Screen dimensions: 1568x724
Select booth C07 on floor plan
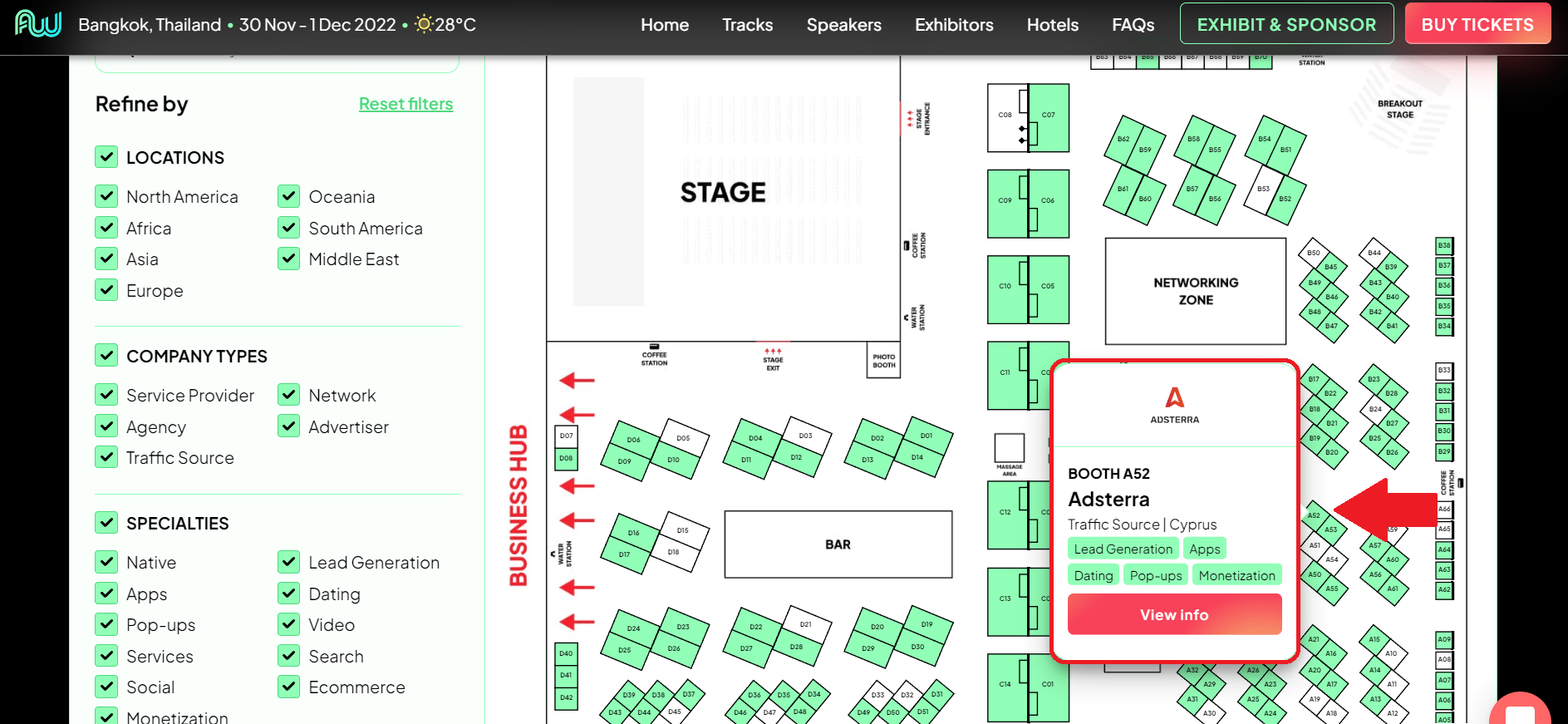[x=1049, y=116]
